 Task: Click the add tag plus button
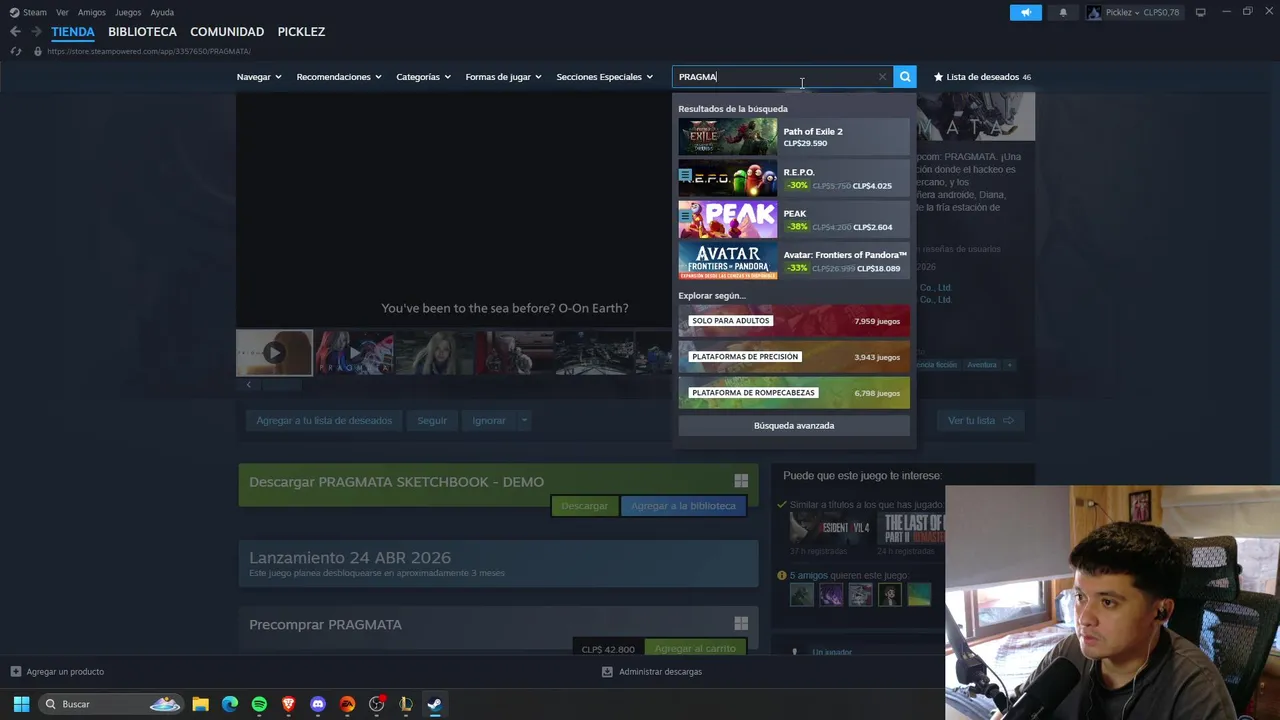coord(1009,365)
